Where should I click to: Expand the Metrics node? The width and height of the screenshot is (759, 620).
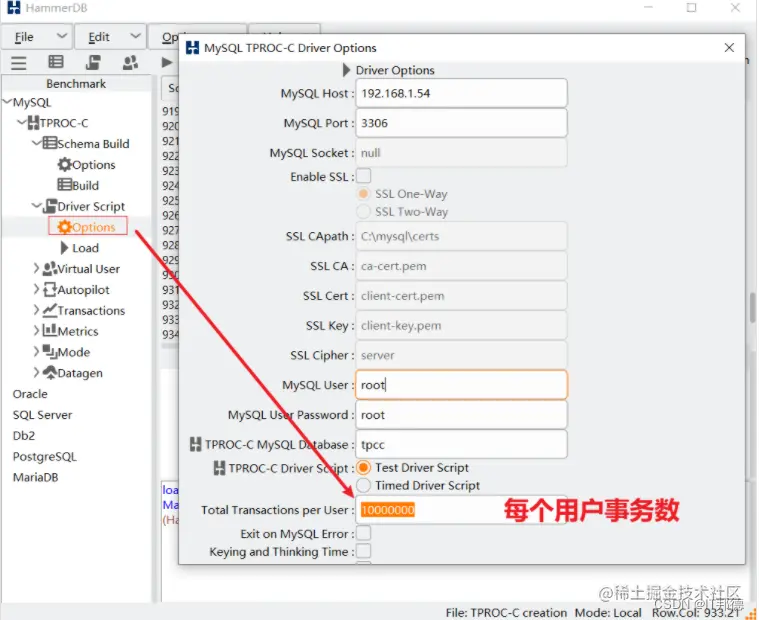coord(36,331)
